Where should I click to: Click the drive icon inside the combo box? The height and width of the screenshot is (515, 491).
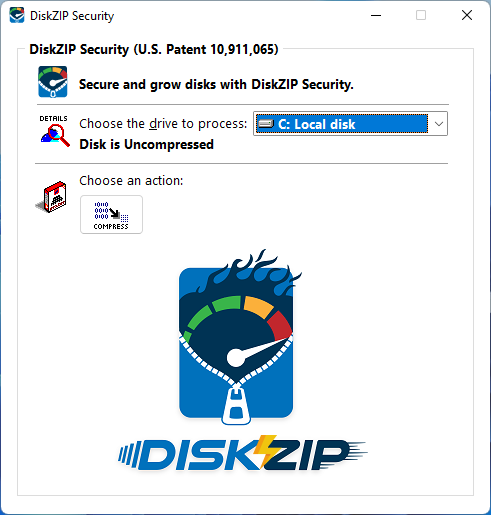[x=266, y=124]
